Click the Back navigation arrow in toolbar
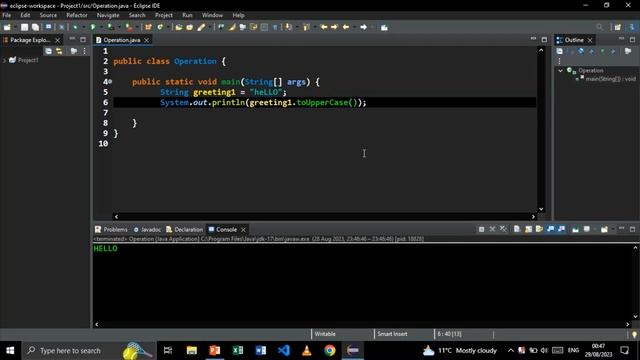 346,27
